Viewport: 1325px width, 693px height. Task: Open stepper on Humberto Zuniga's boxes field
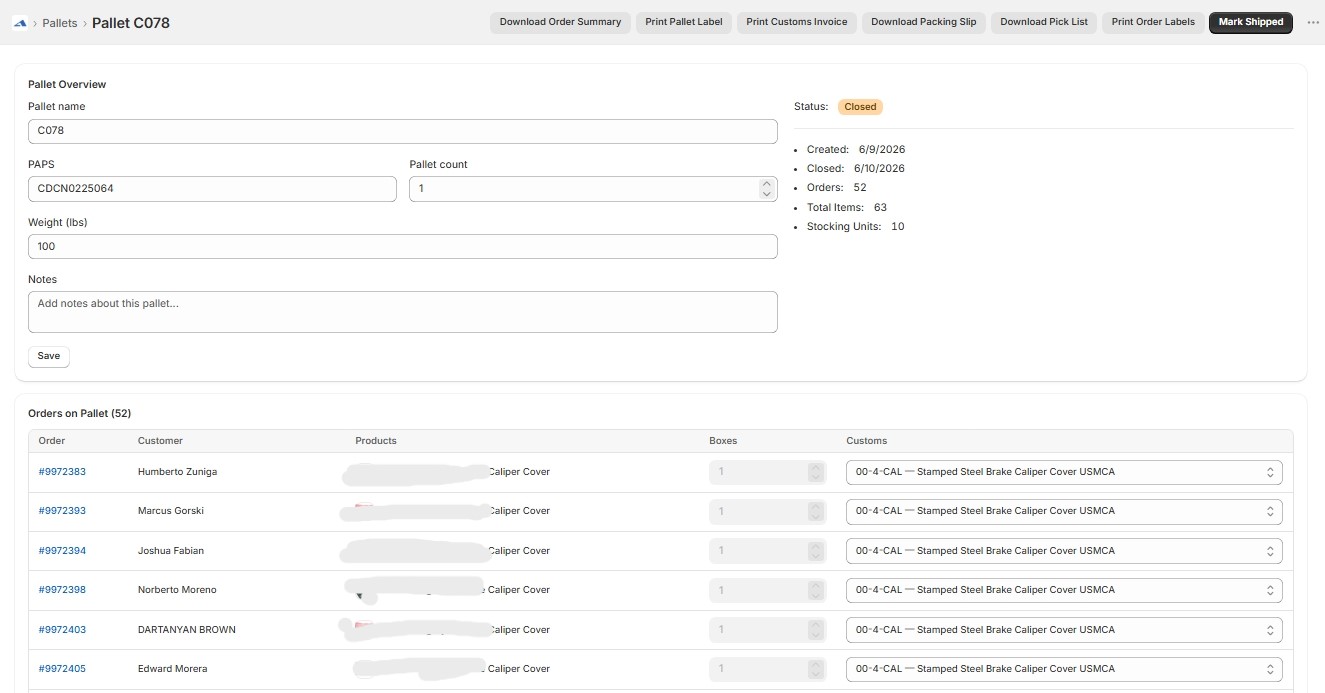coord(816,472)
